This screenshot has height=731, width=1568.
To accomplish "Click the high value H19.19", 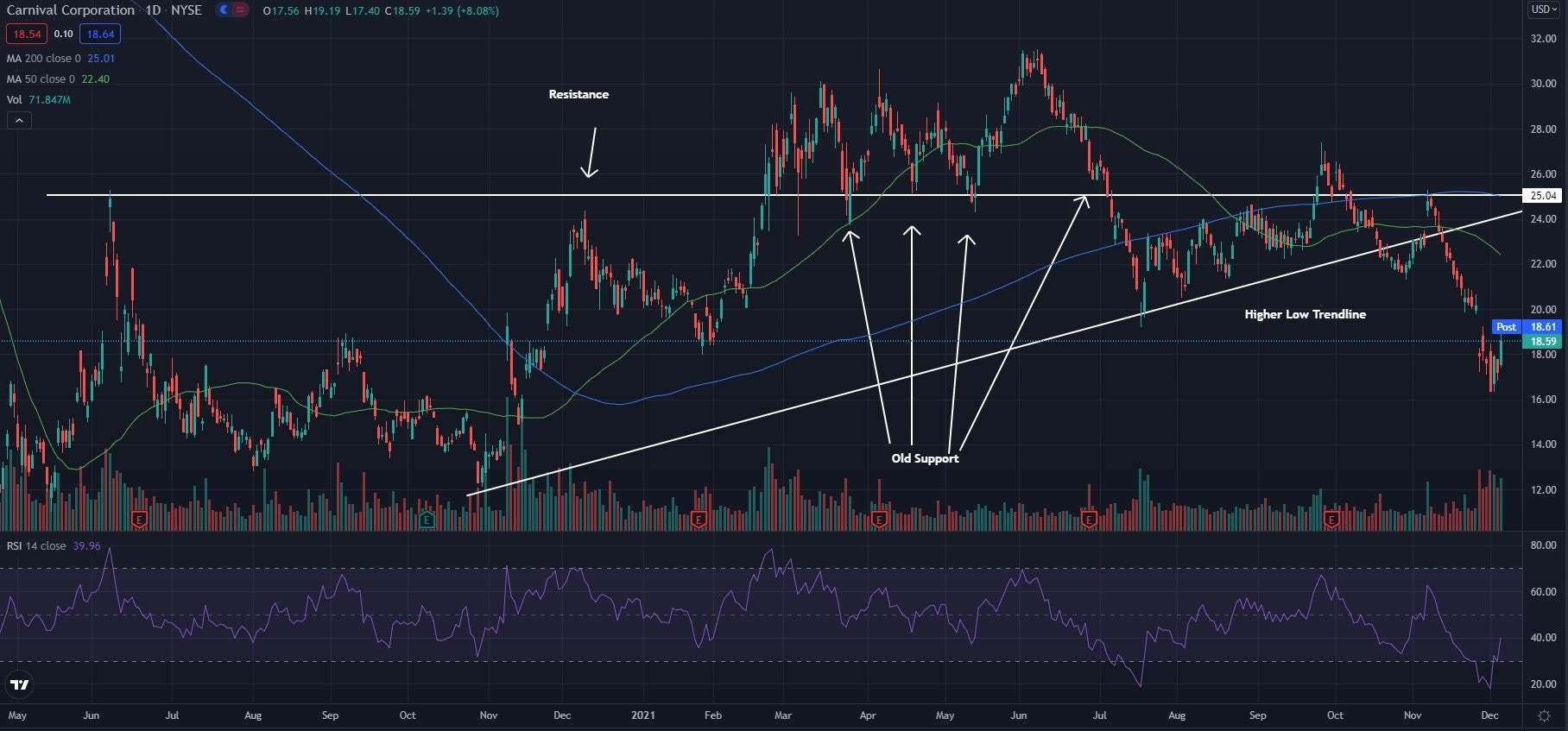I will point(321,11).
